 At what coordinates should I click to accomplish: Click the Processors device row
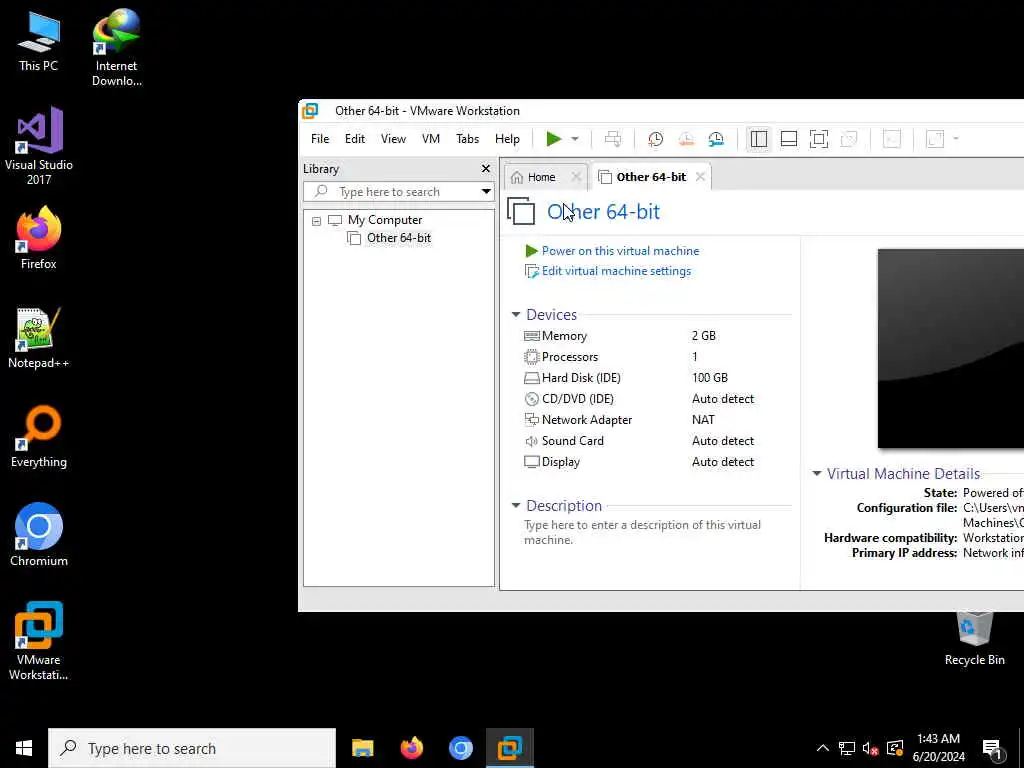(x=656, y=357)
